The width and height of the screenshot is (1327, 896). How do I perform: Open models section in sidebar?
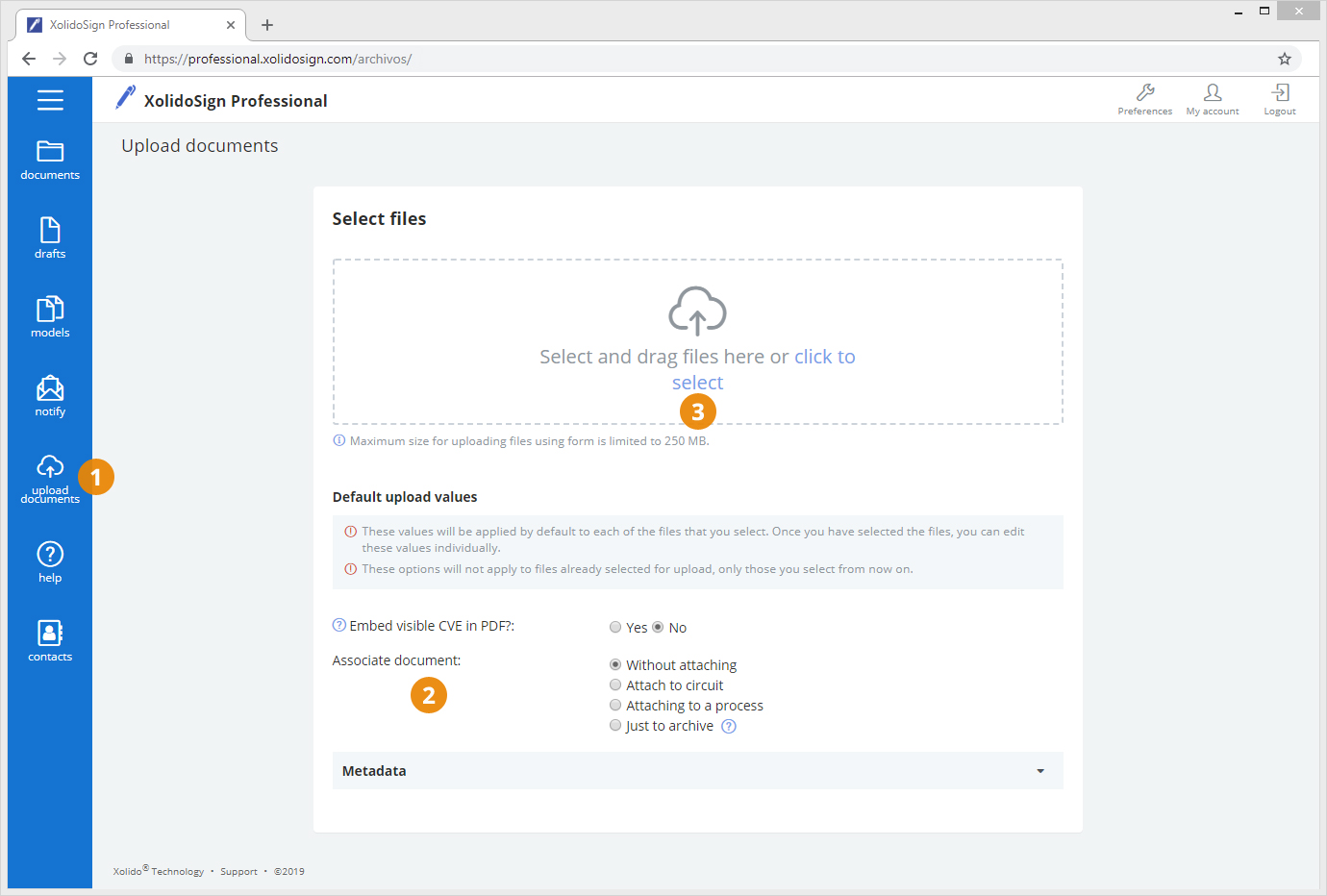point(50,317)
